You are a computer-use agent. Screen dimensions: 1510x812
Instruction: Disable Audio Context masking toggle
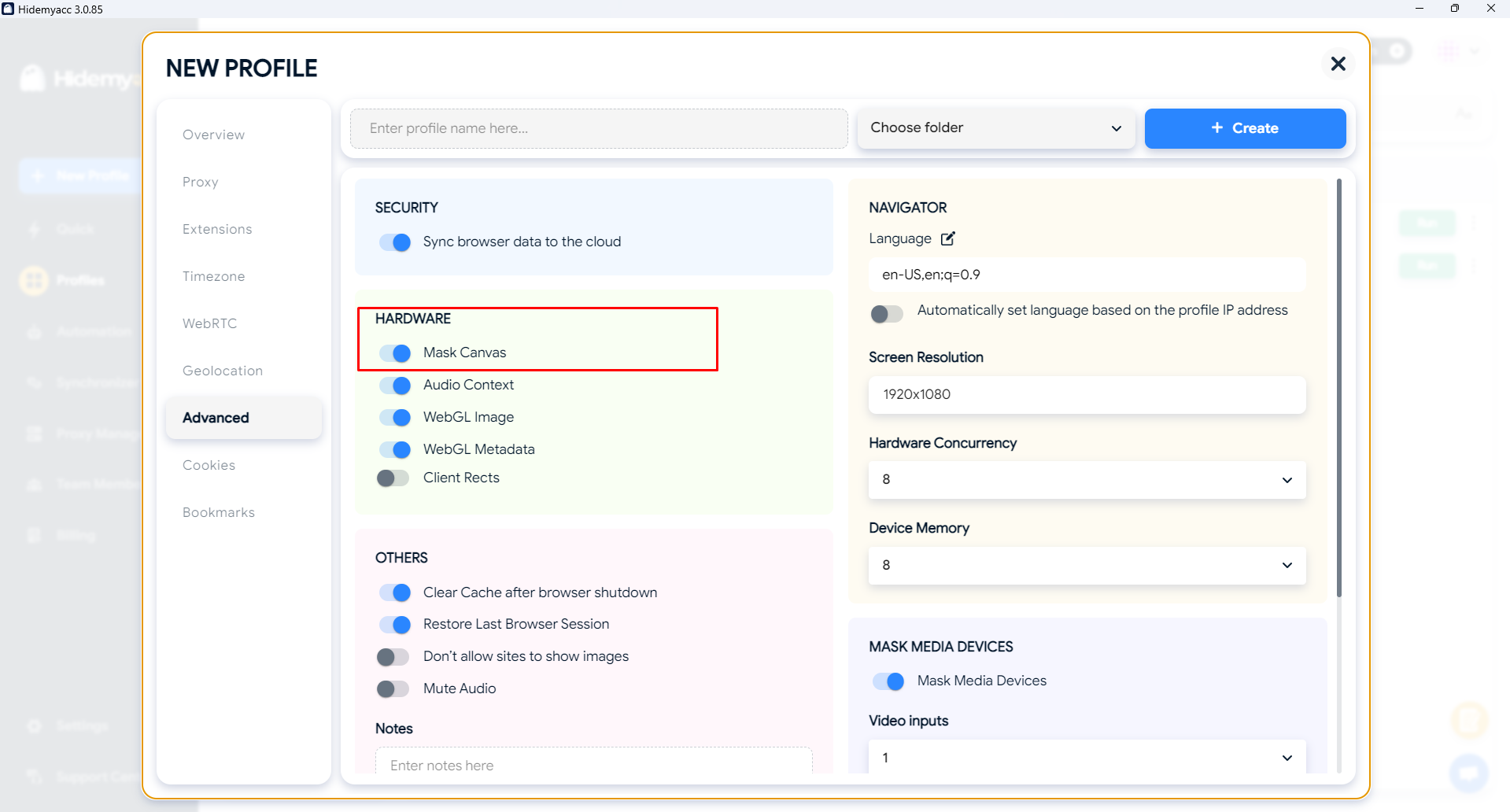click(x=395, y=386)
